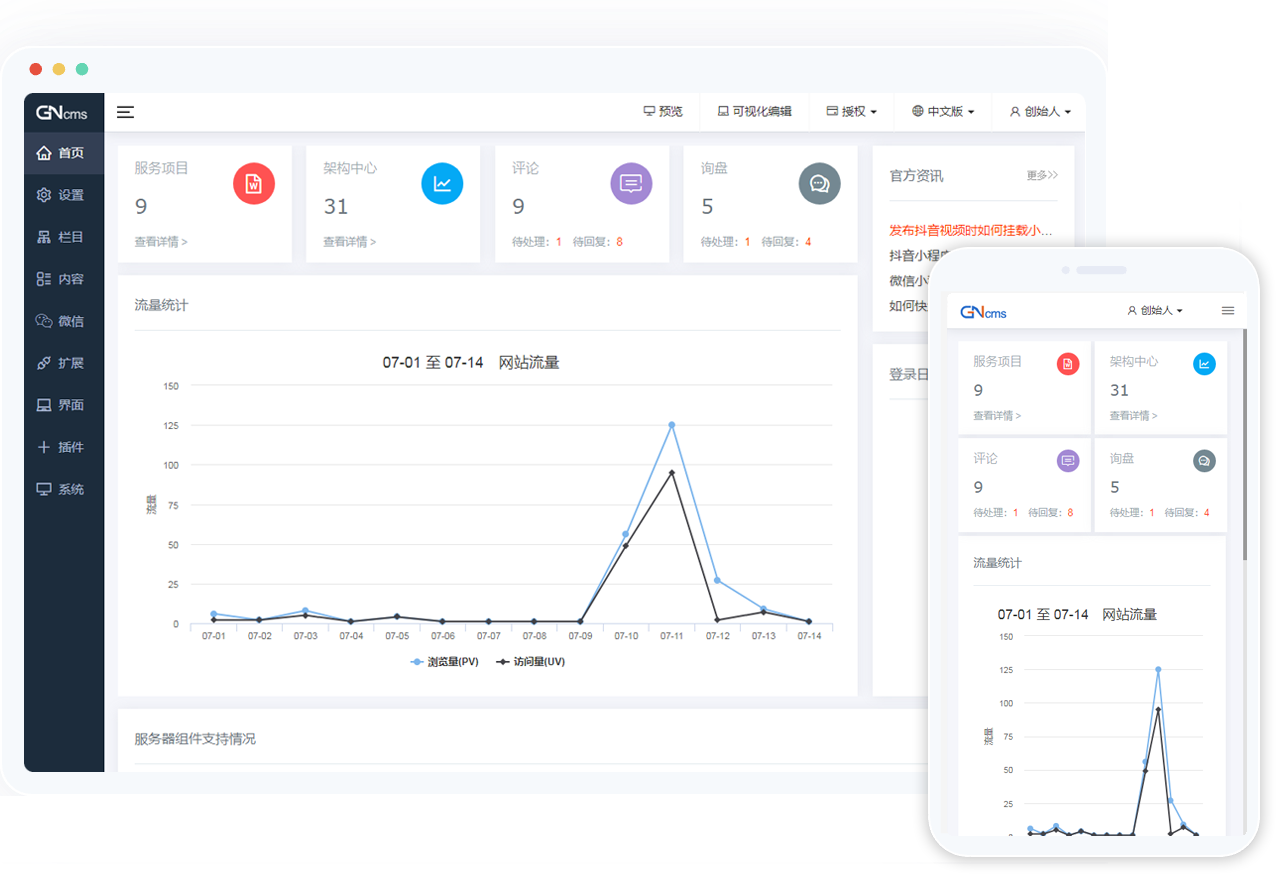Go to 插件 in the sidebar
Viewport: 1282px width, 888px height.
pos(62,448)
